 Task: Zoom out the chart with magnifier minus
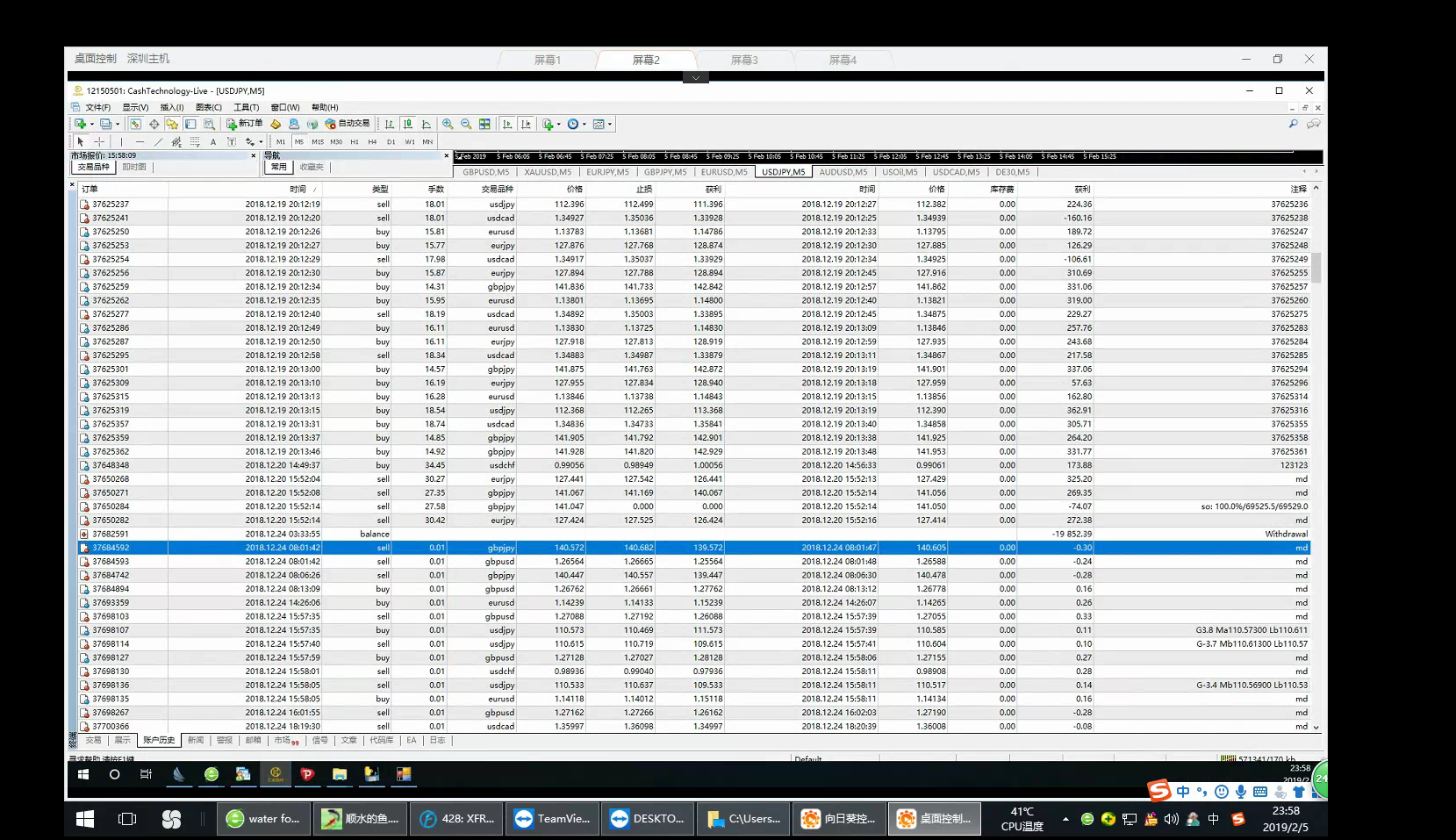[x=466, y=124]
